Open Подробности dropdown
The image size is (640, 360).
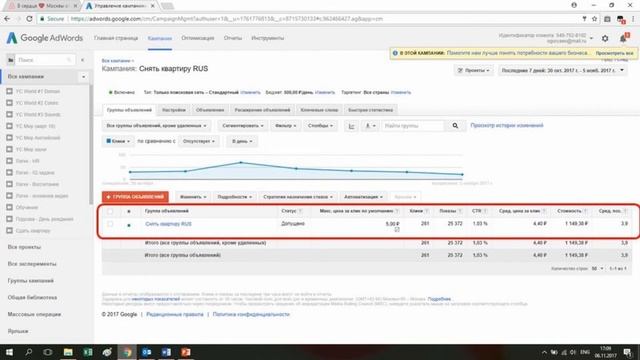coord(234,197)
